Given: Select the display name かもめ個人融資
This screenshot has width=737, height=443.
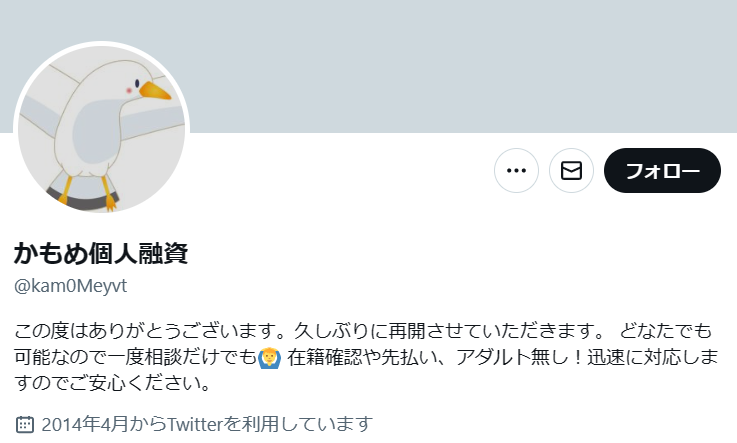Looking at the screenshot, I should (101, 254).
